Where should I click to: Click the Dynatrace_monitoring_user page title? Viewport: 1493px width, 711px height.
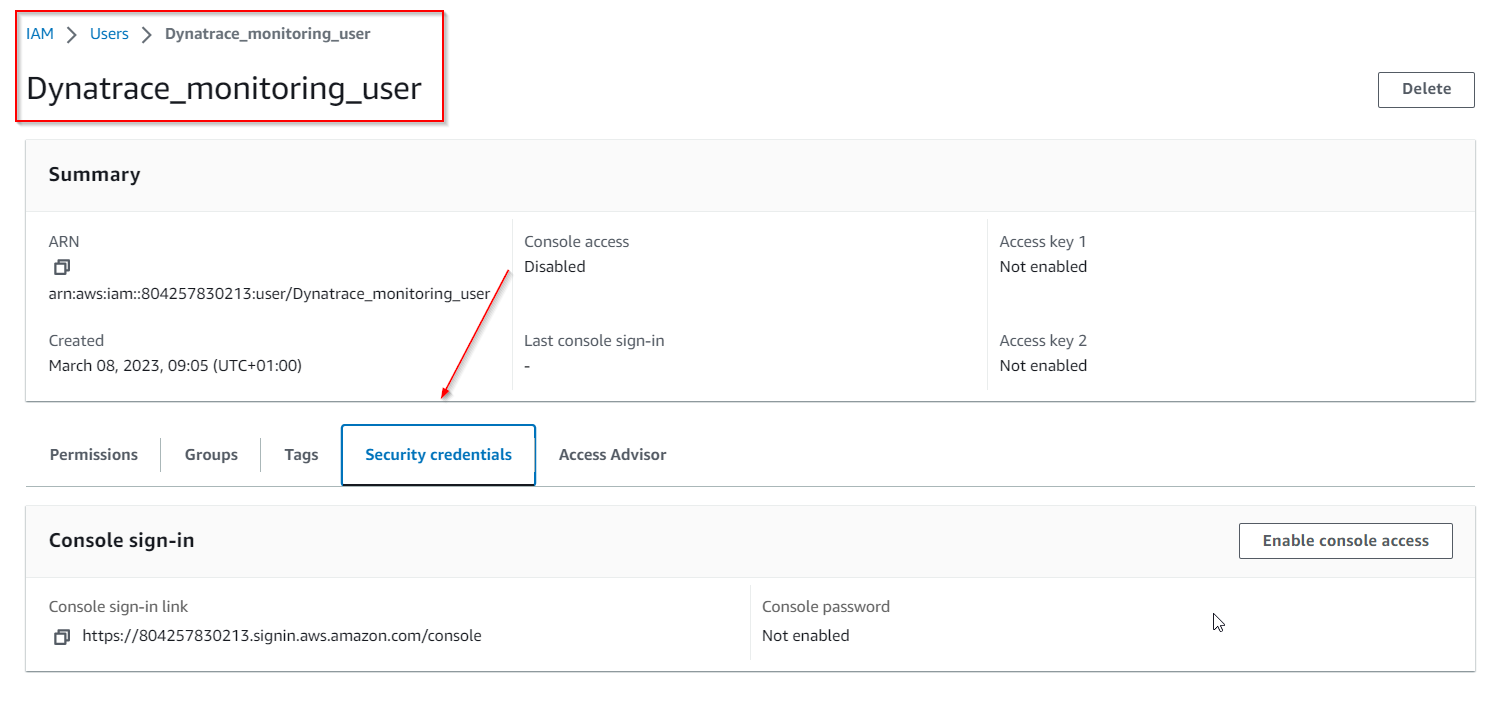[224, 88]
